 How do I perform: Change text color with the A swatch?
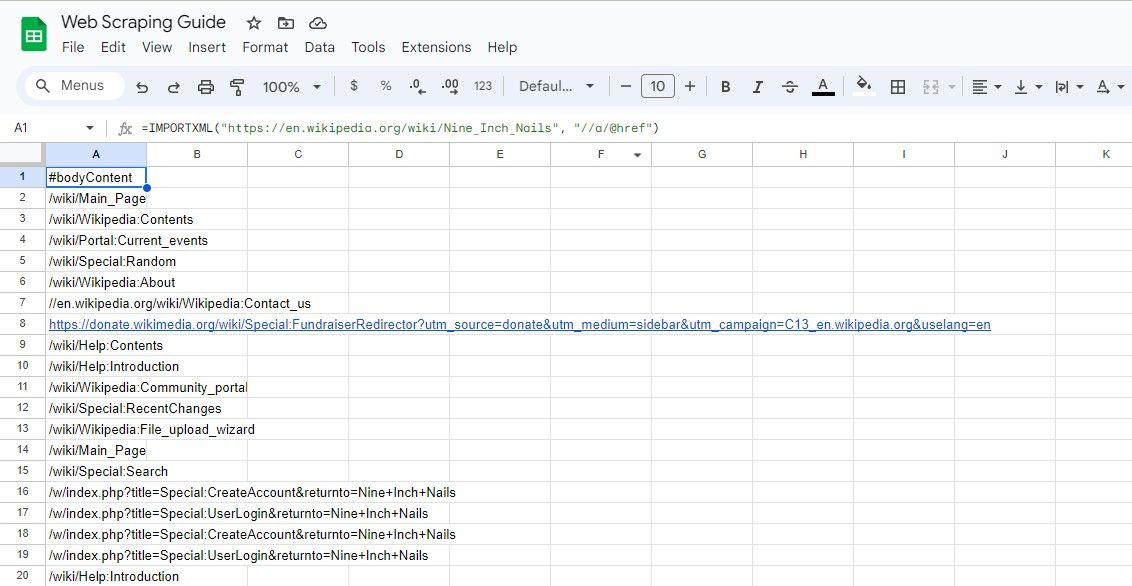pyautogui.click(x=823, y=86)
